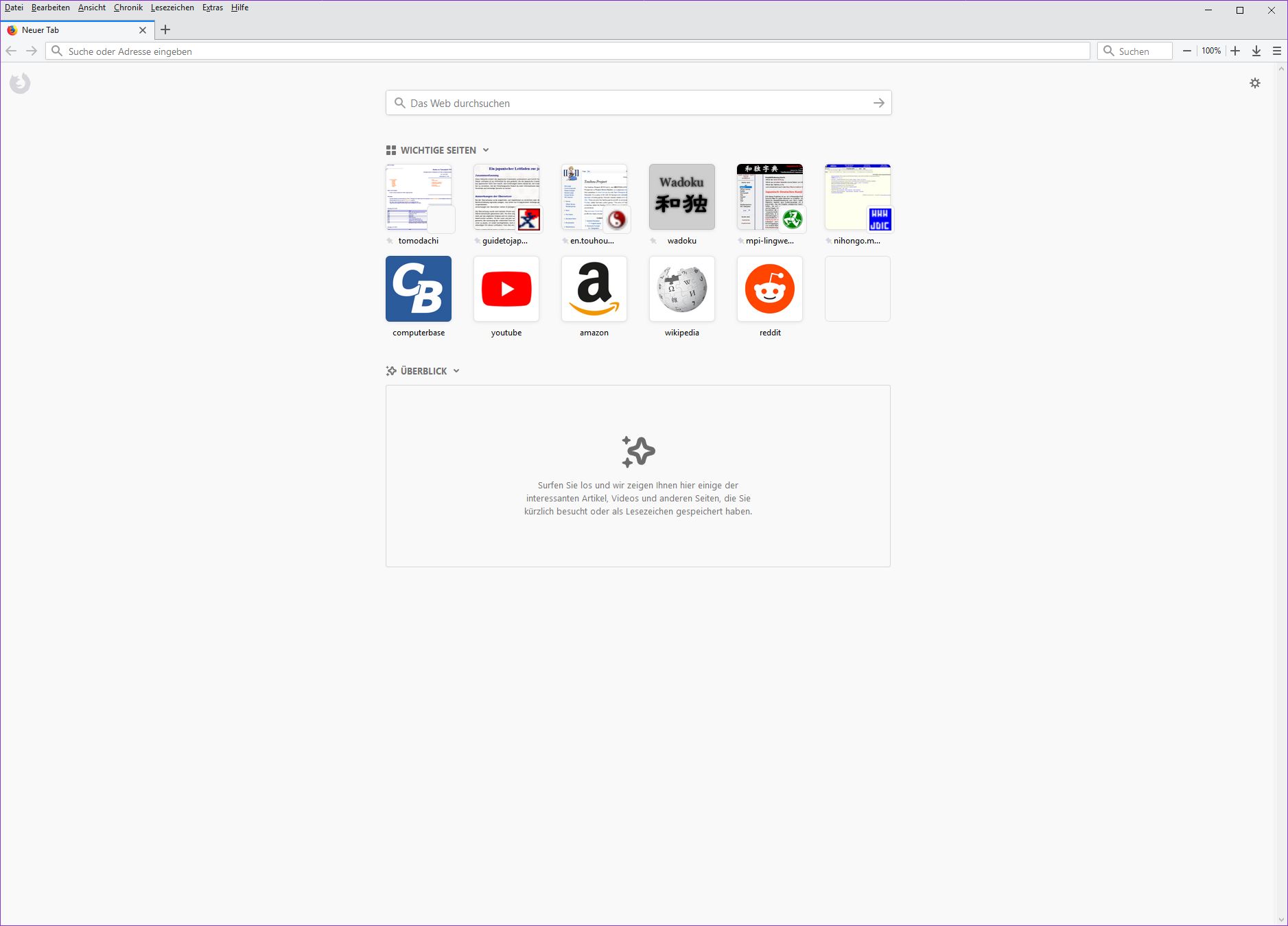Maximize the Firefox window

point(1240,10)
